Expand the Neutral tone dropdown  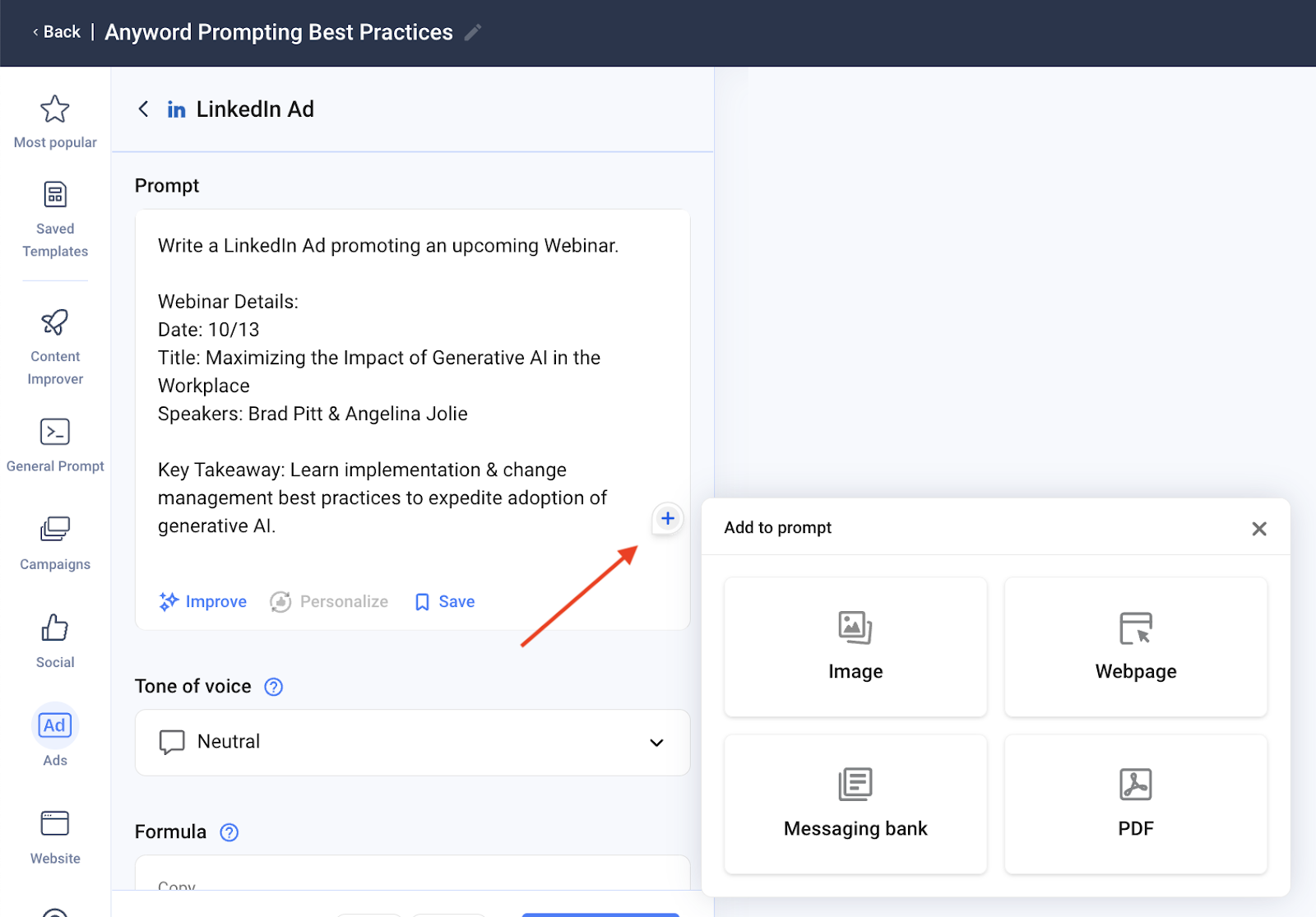point(412,742)
